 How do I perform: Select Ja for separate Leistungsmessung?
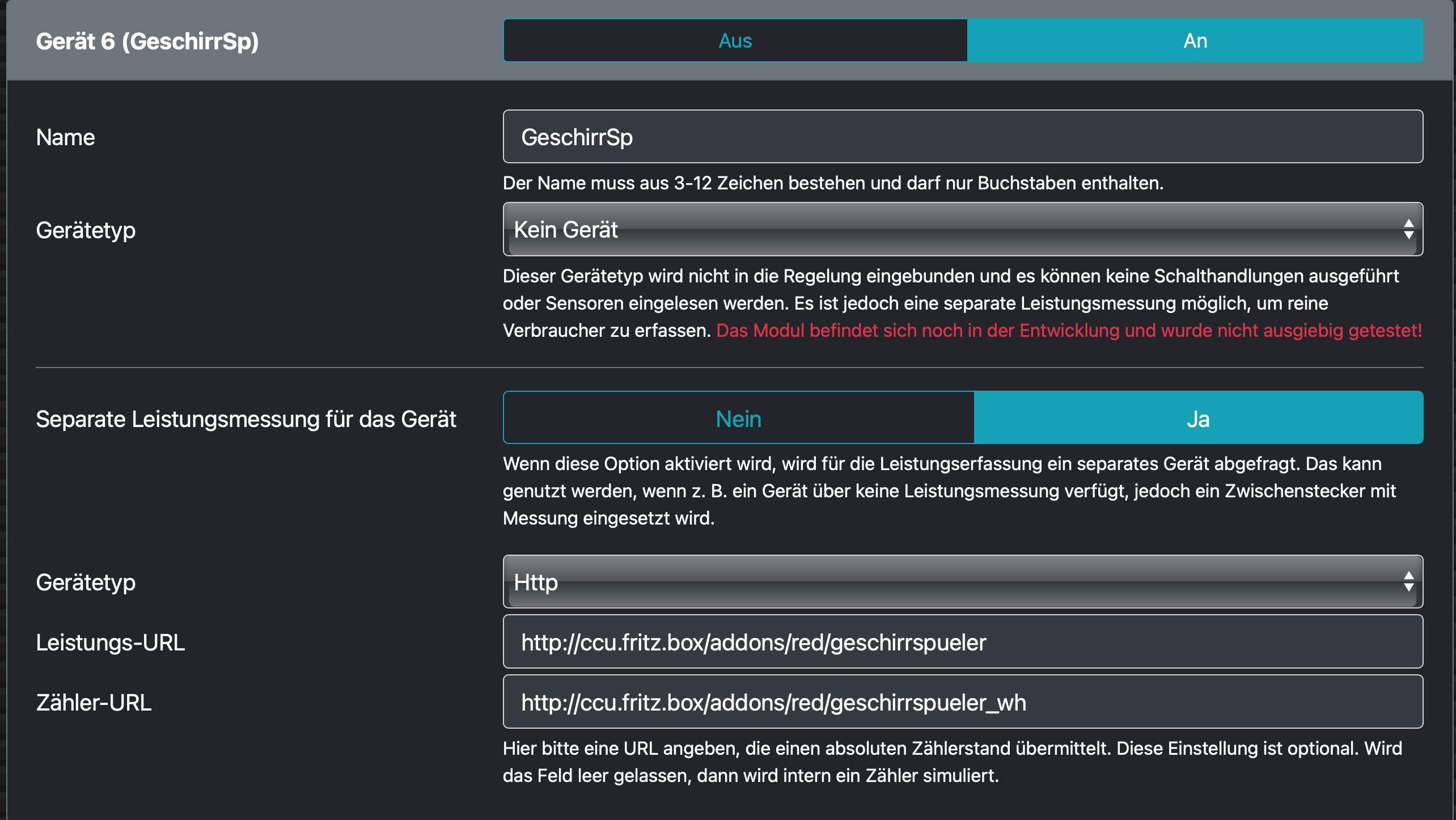point(1198,419)
